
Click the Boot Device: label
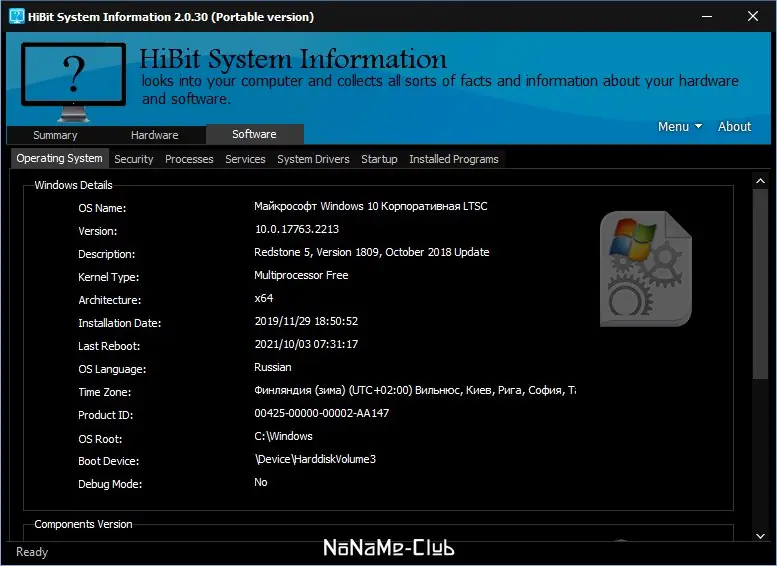[x=109, y=461]
